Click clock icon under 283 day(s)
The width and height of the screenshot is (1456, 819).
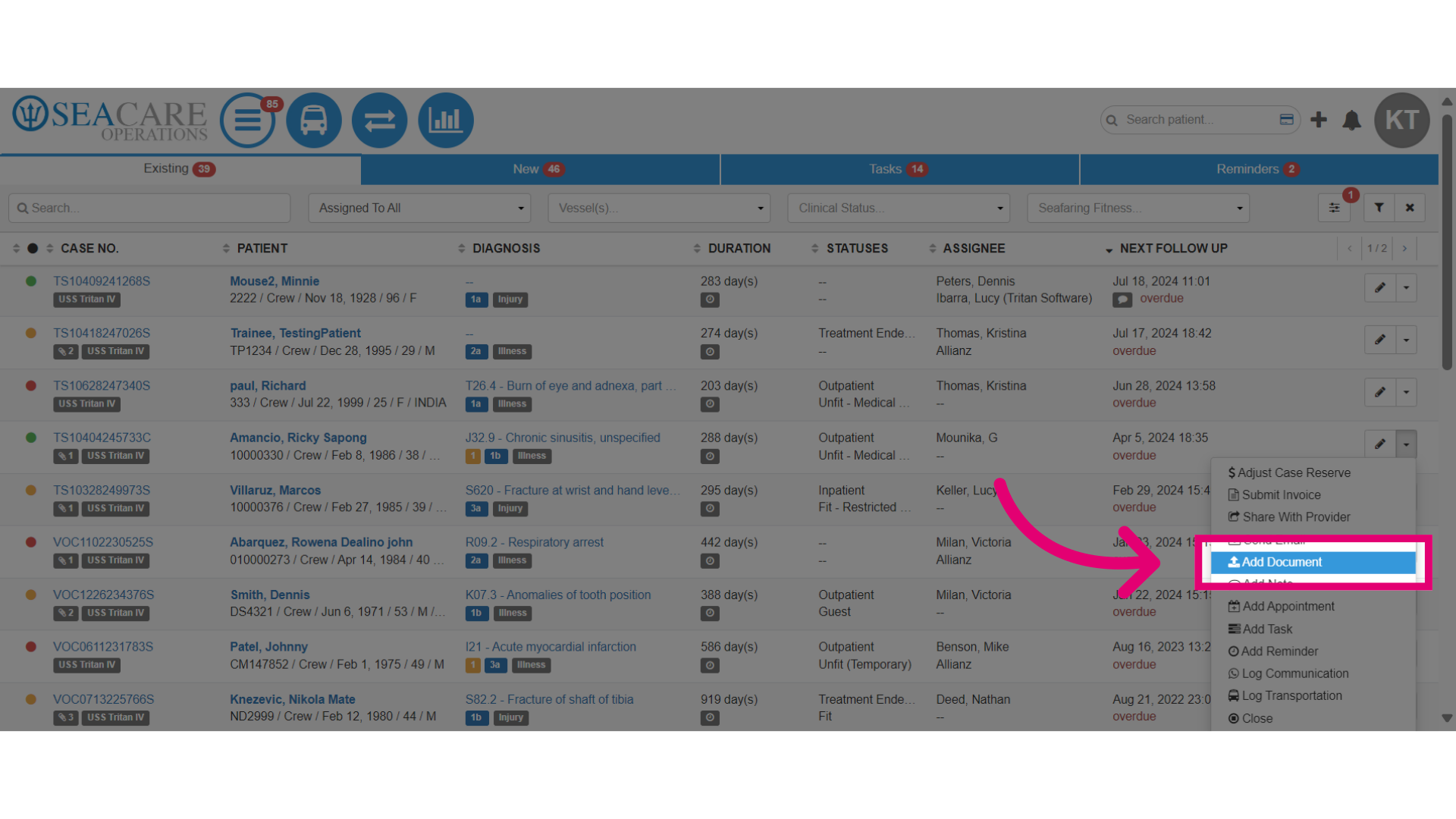click(710, 300)
